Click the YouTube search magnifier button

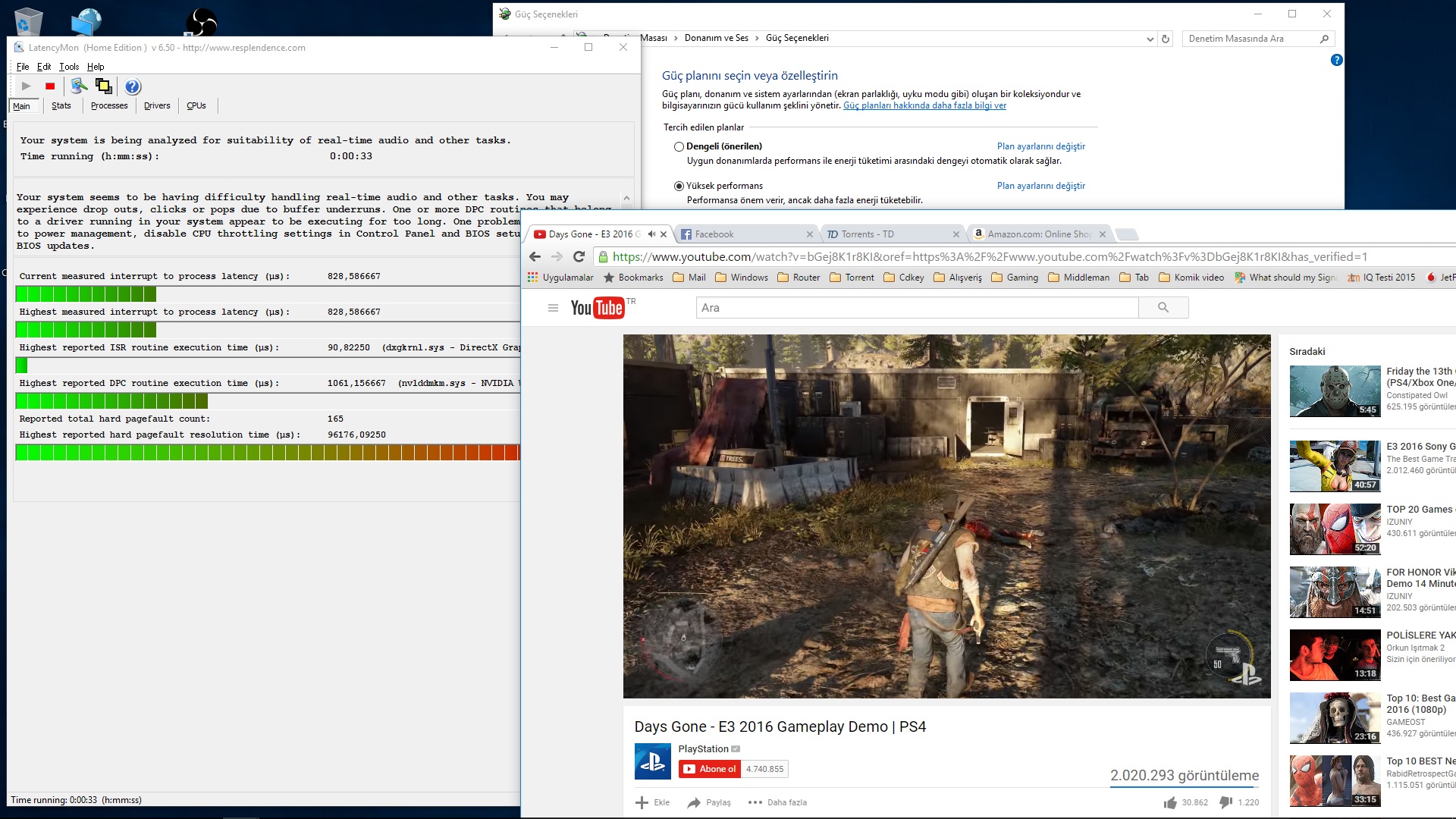click(1163, 308)
